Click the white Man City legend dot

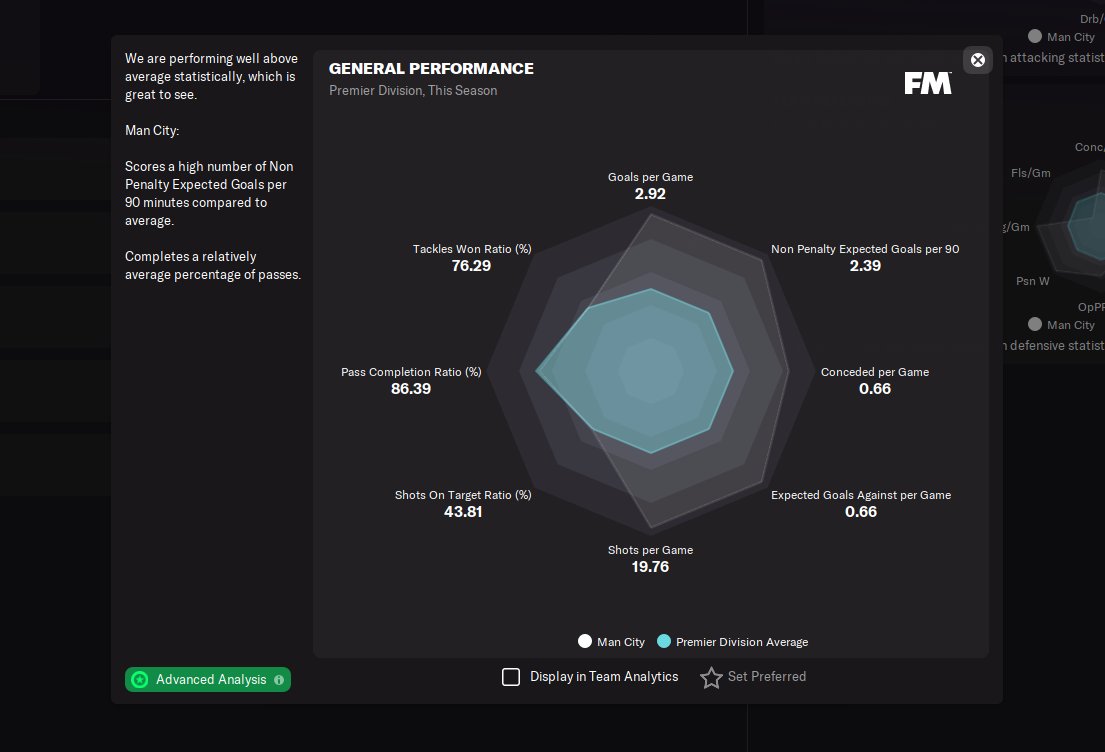point(585,642)
